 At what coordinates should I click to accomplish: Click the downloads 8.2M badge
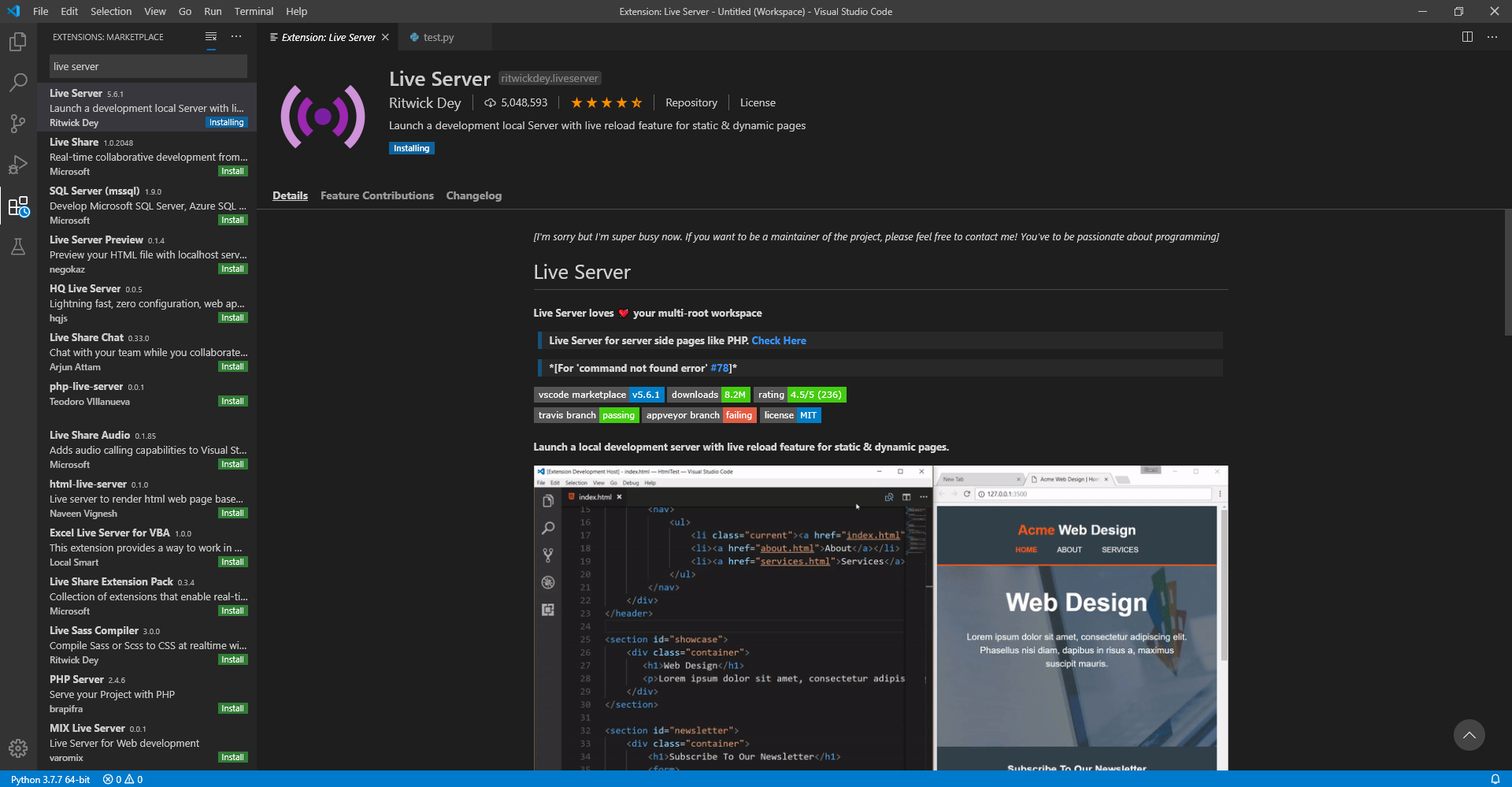709,395
